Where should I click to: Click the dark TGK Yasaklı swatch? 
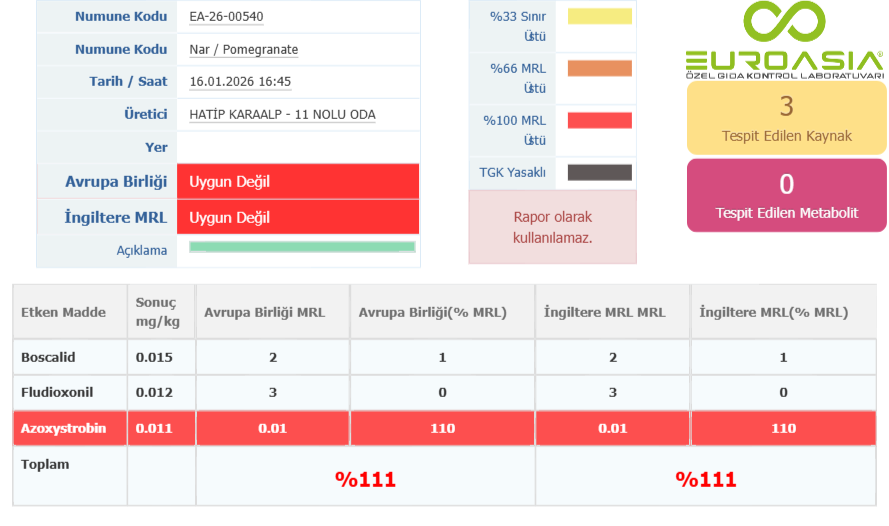[599, 172]
